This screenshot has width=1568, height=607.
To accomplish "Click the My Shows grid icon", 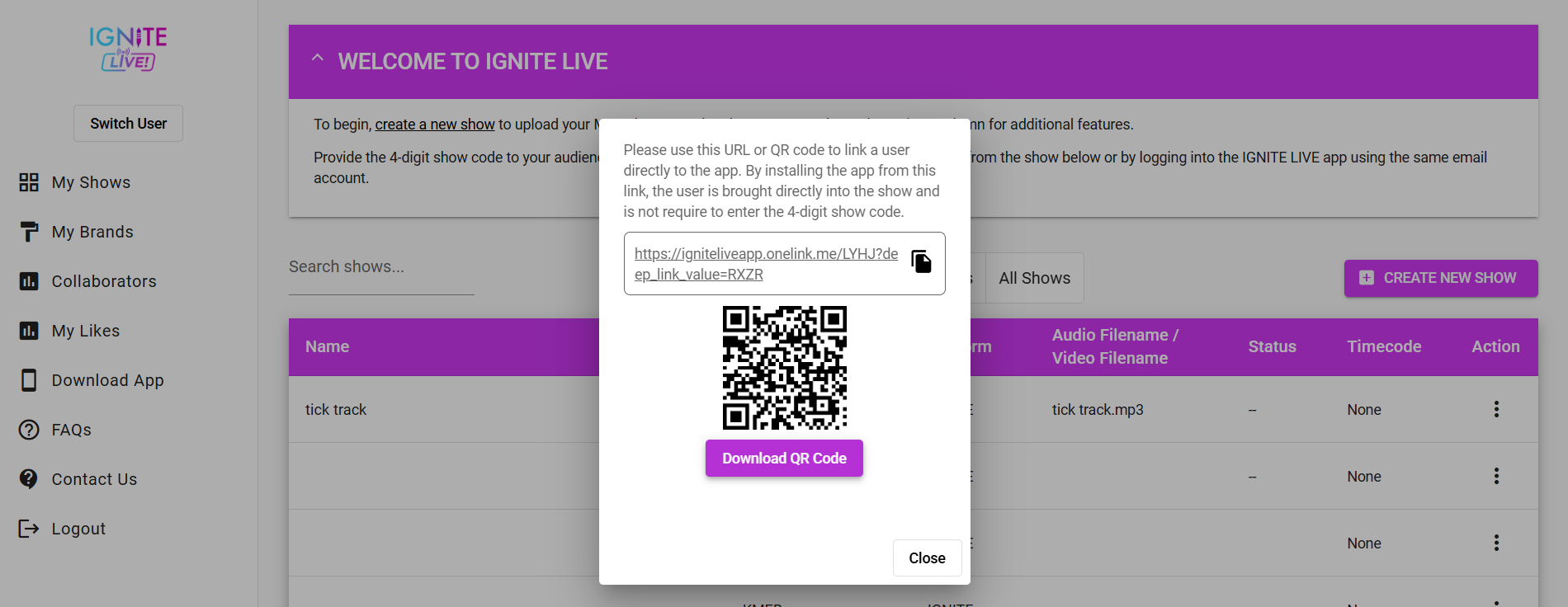I will [x=29, y=182].
